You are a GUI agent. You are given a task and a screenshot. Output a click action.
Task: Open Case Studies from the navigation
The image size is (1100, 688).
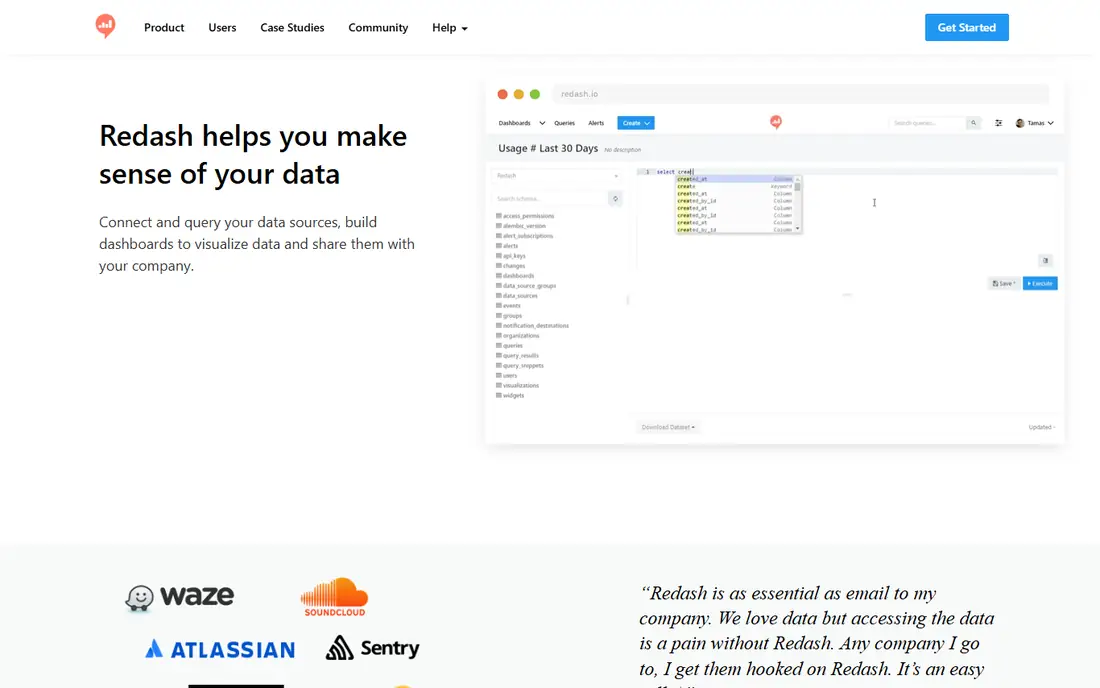293,27
